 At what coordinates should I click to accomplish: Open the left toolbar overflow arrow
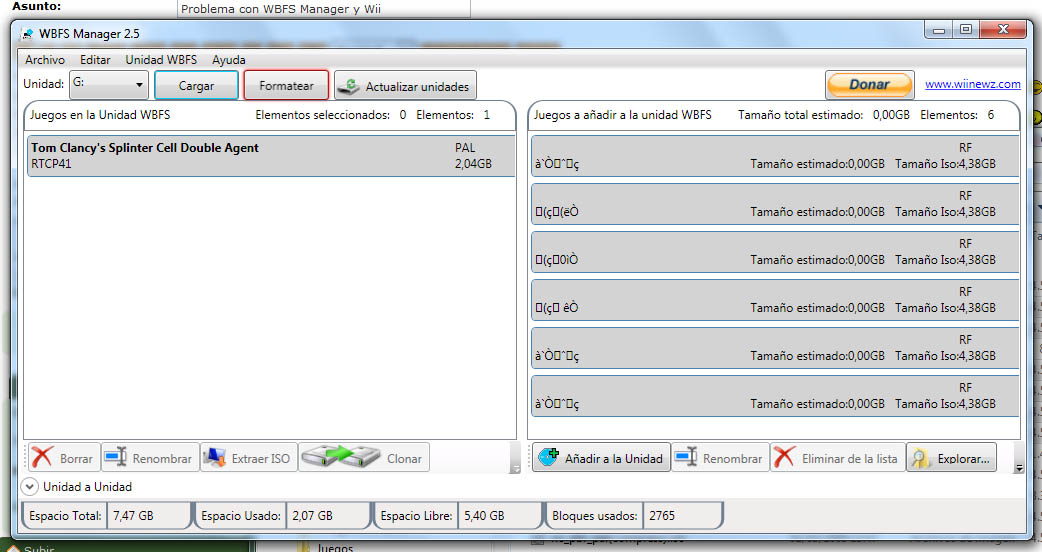[x=515, y=468]
